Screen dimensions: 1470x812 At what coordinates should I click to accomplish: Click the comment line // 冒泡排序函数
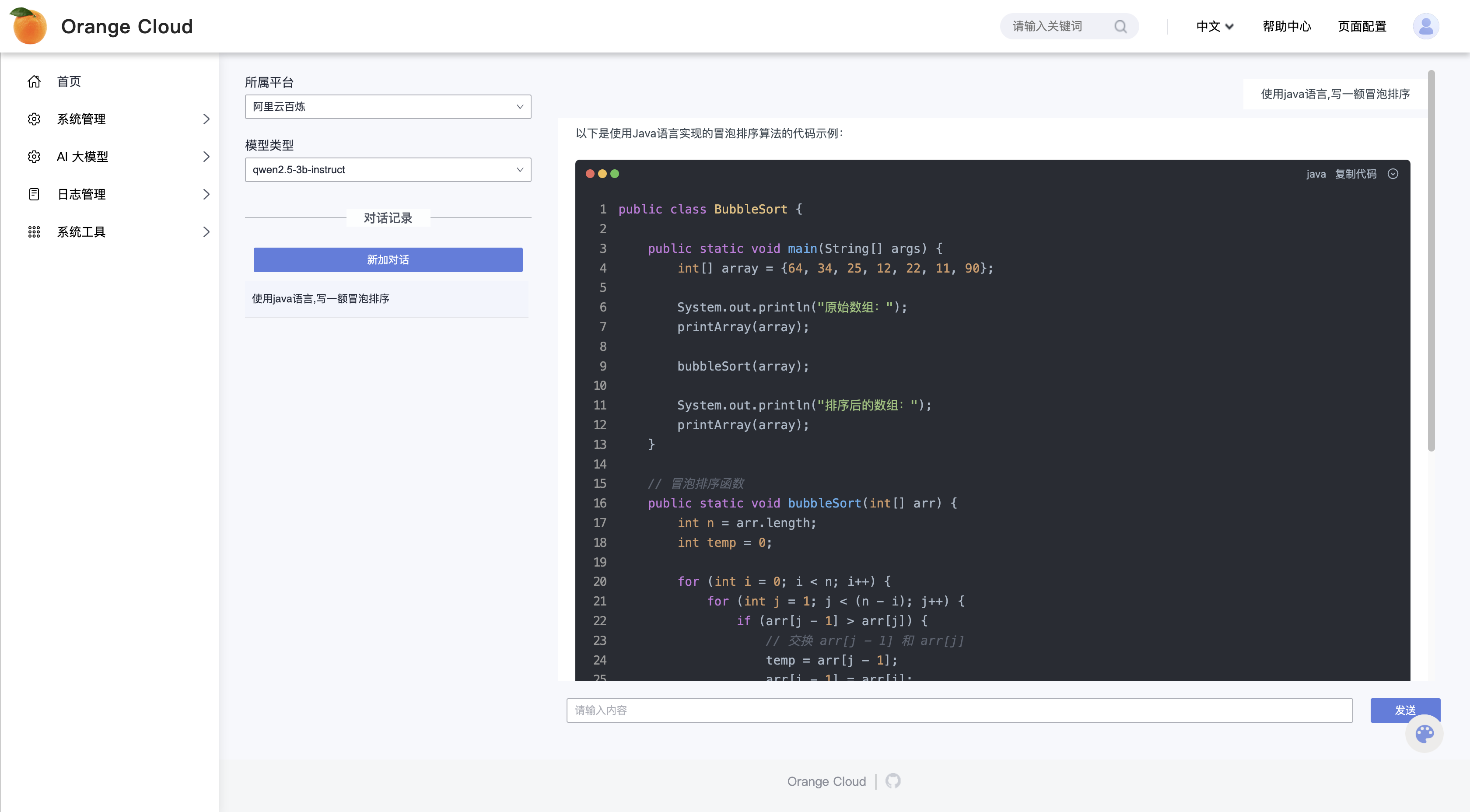[696, 483]
